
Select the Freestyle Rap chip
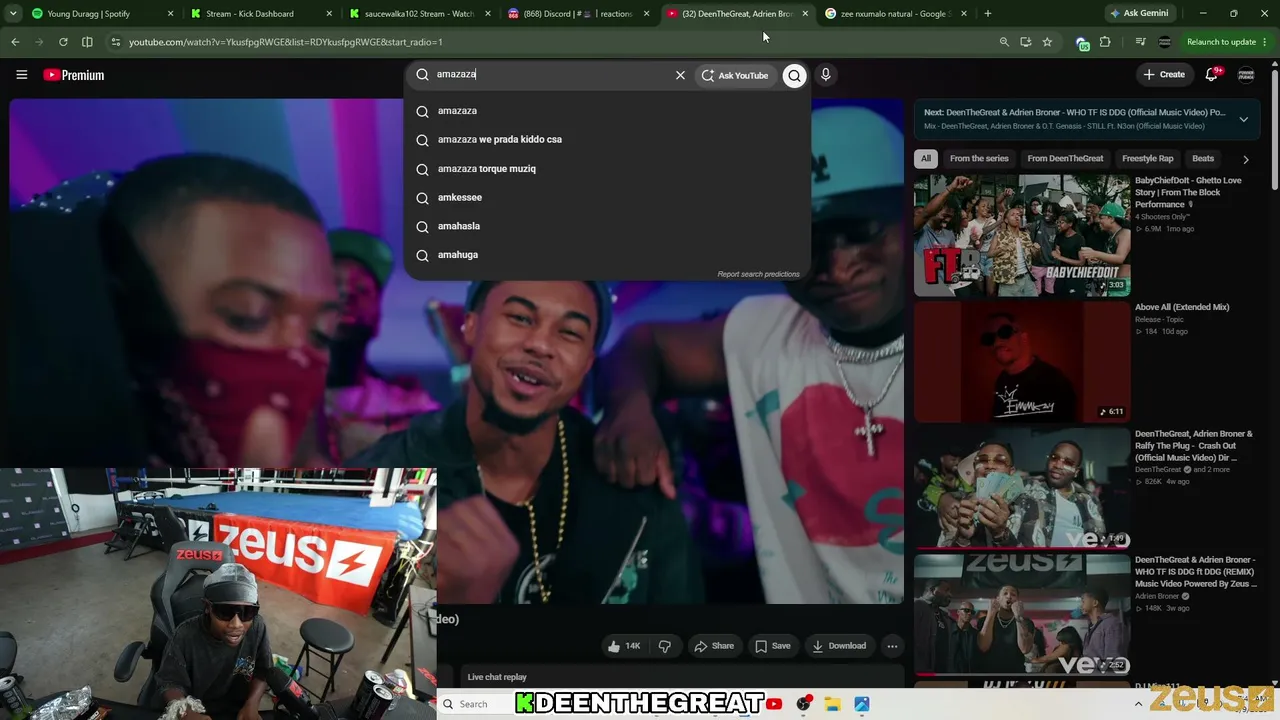coord(1148,159)
